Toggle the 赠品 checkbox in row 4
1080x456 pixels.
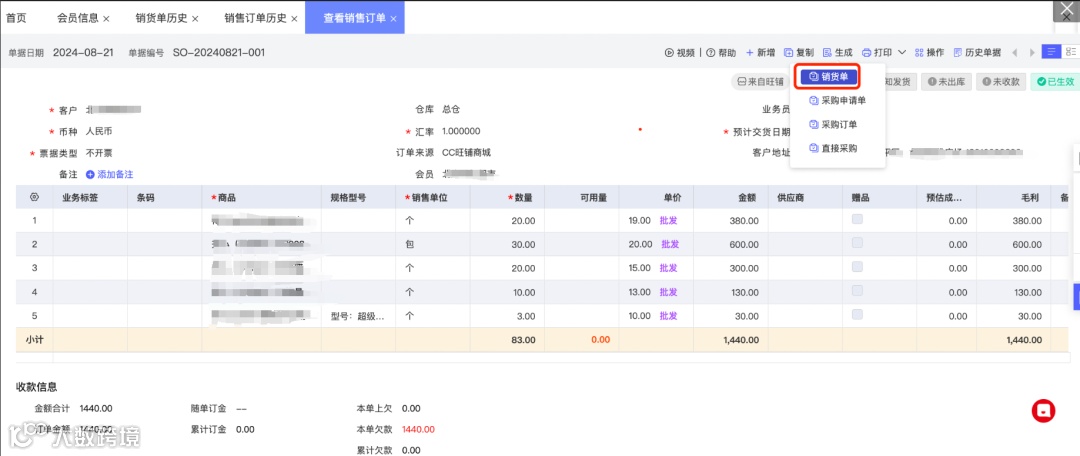point(857,291)
